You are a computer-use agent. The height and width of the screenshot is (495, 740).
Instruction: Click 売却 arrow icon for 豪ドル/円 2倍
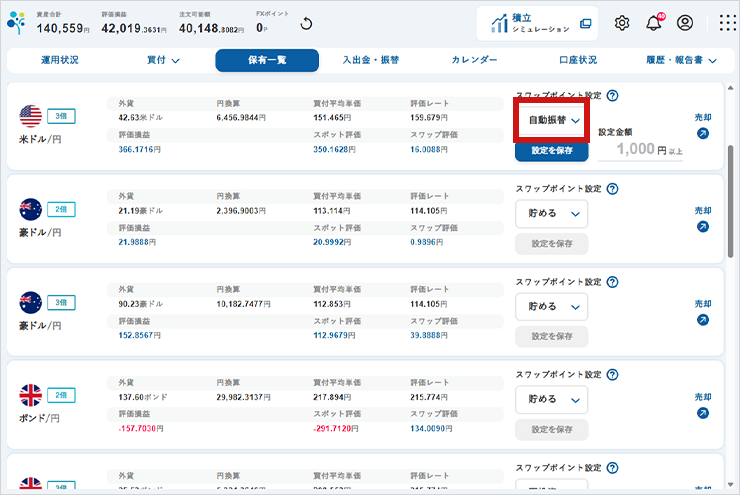703,227
